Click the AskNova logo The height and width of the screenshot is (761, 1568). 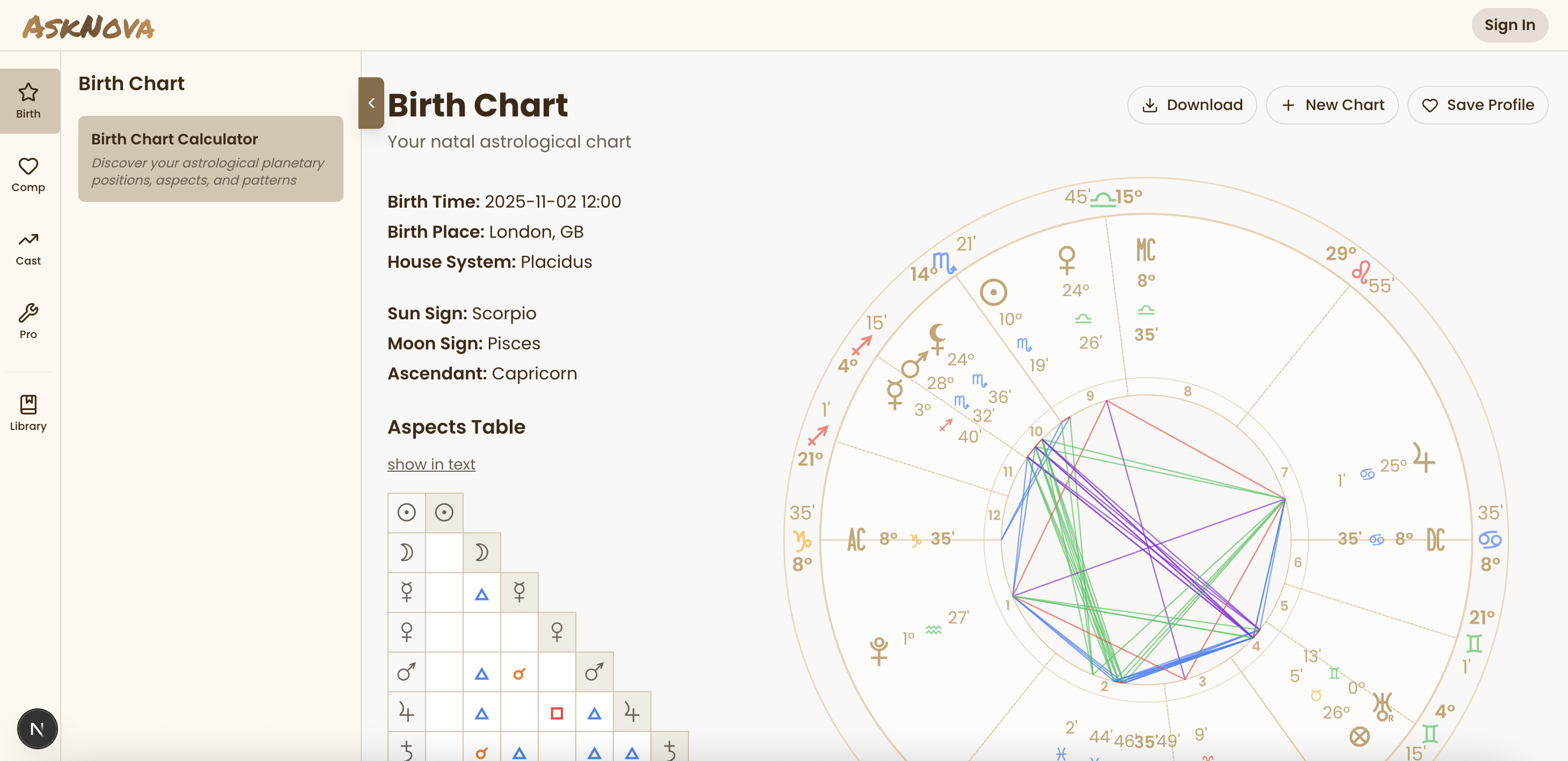click(89, 27)
